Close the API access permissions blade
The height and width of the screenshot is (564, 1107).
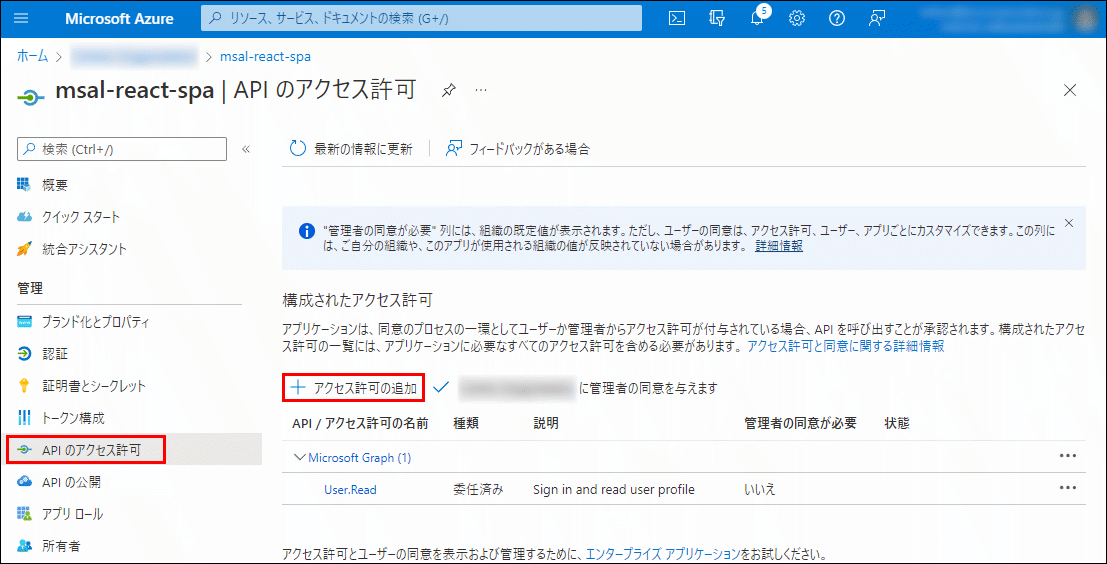pyautogui.click(x=1070, y=90)
